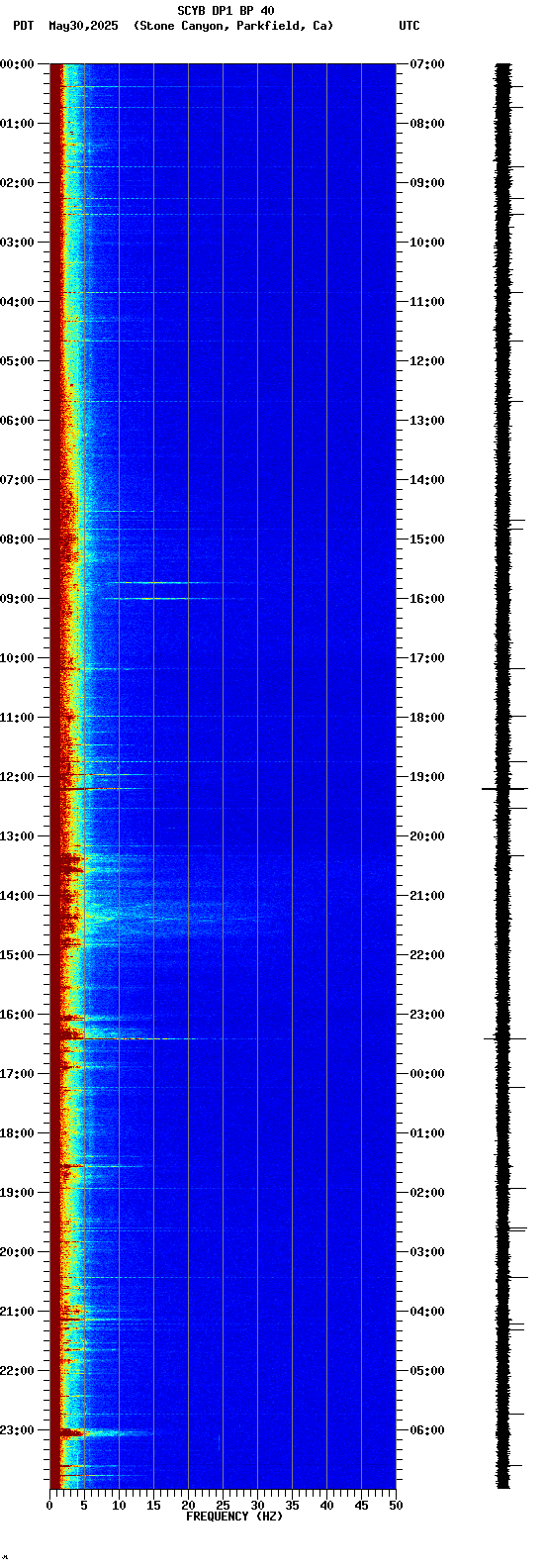546x1568 pixels.
Task: Click the date label 'May30,2025'
Action: 83,26
